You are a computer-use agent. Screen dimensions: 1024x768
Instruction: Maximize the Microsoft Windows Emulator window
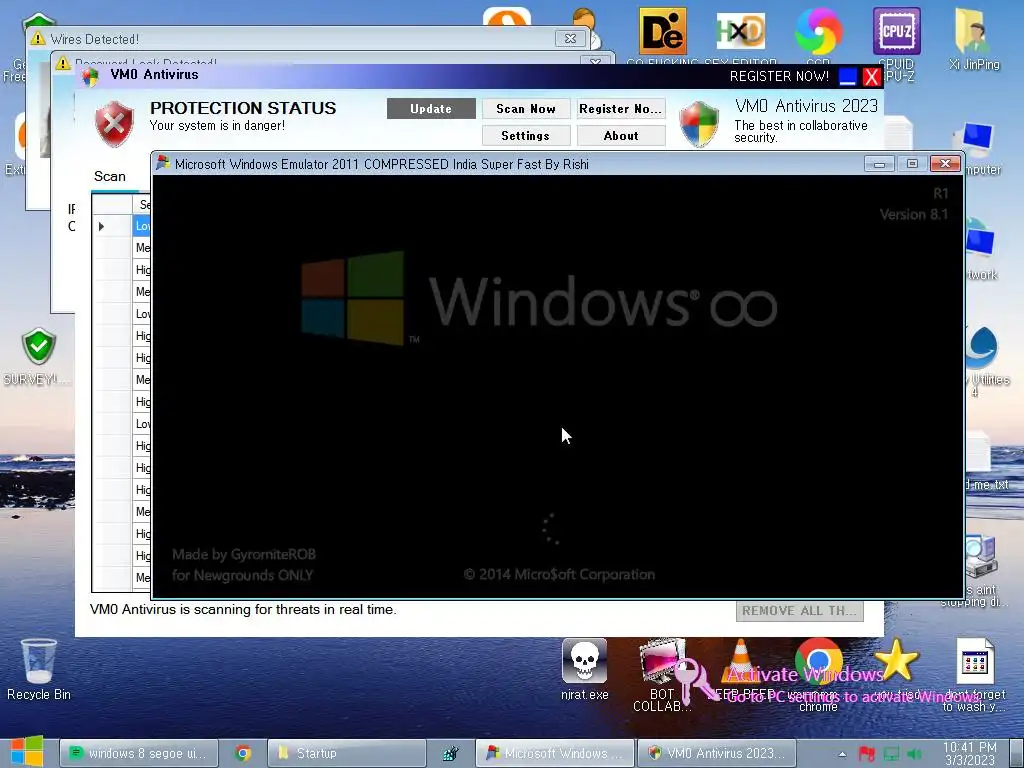pyautogui.click(x=912, y=163)
